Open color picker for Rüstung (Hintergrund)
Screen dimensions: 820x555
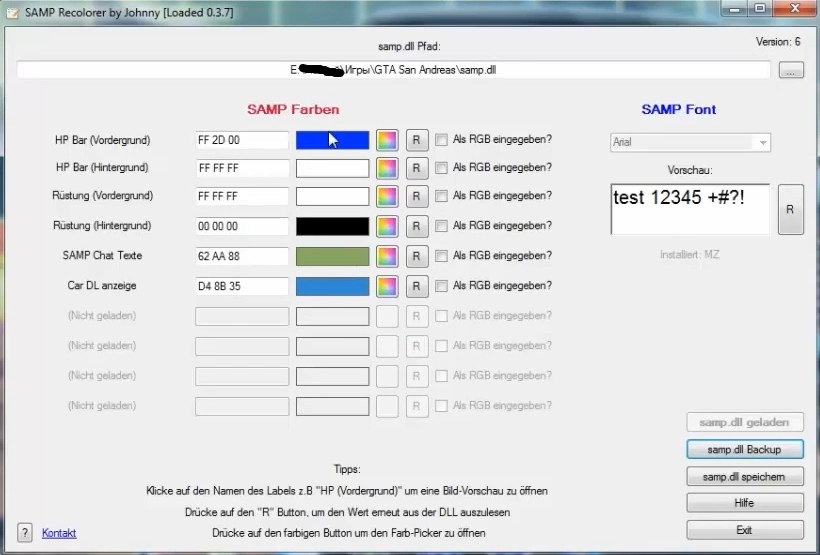click(x=387, y=226)
